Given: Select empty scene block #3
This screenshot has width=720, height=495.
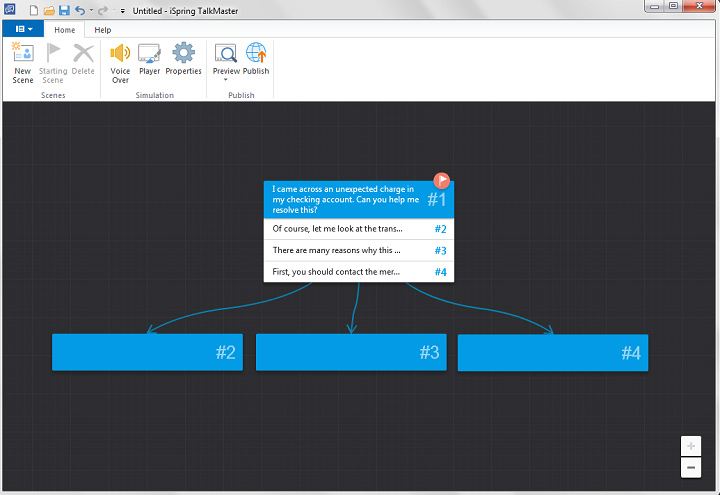Looking at the screenshot, I should click(351, 352).
